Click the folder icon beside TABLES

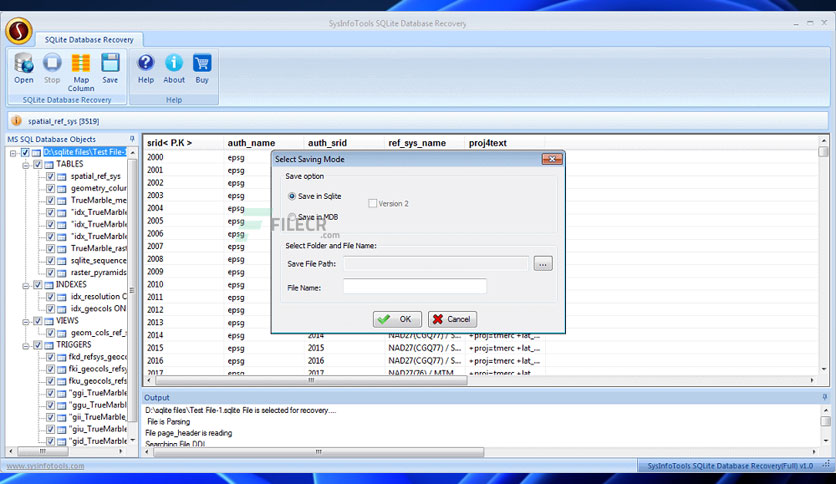[49, 164]
